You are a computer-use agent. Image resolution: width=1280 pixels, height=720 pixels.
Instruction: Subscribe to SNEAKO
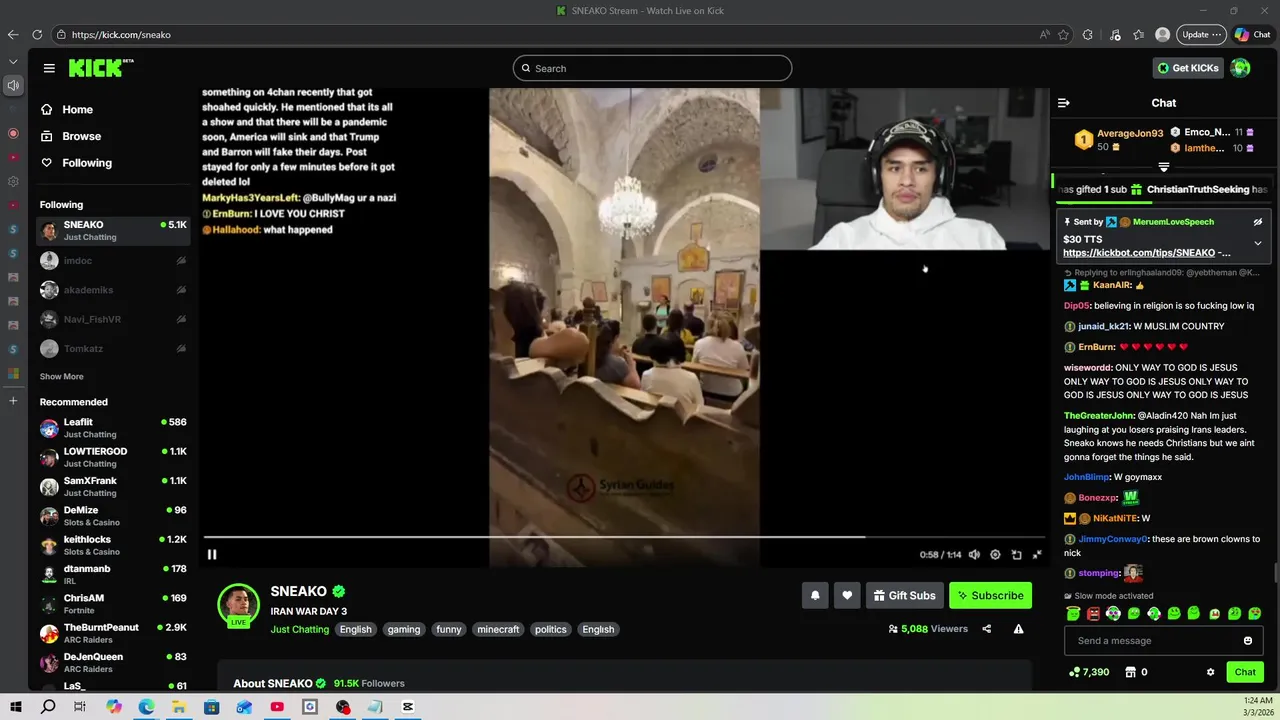pyautogui.click(x=990, y=596)
